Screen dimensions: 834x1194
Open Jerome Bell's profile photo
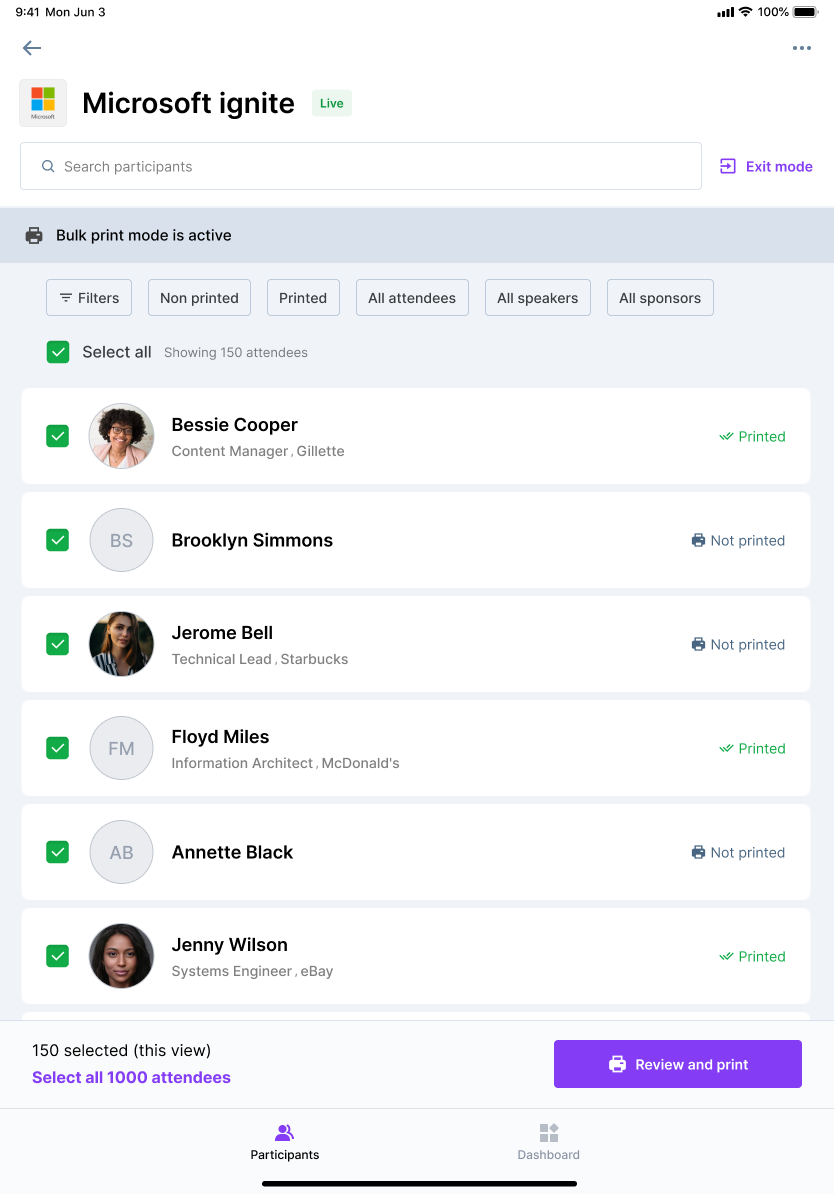pyautogui.click(x=122, y=644)
